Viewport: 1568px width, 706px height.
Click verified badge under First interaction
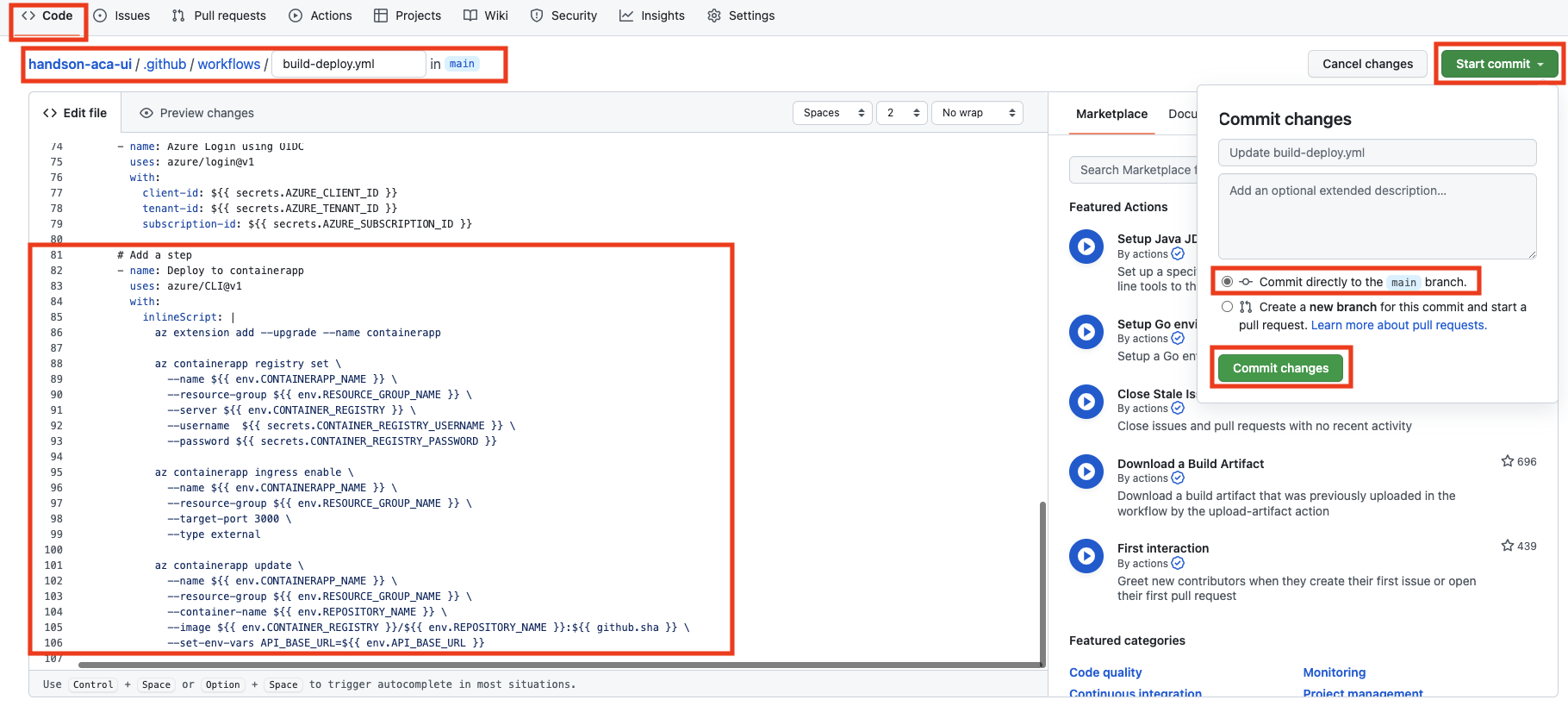[1178, 564]
